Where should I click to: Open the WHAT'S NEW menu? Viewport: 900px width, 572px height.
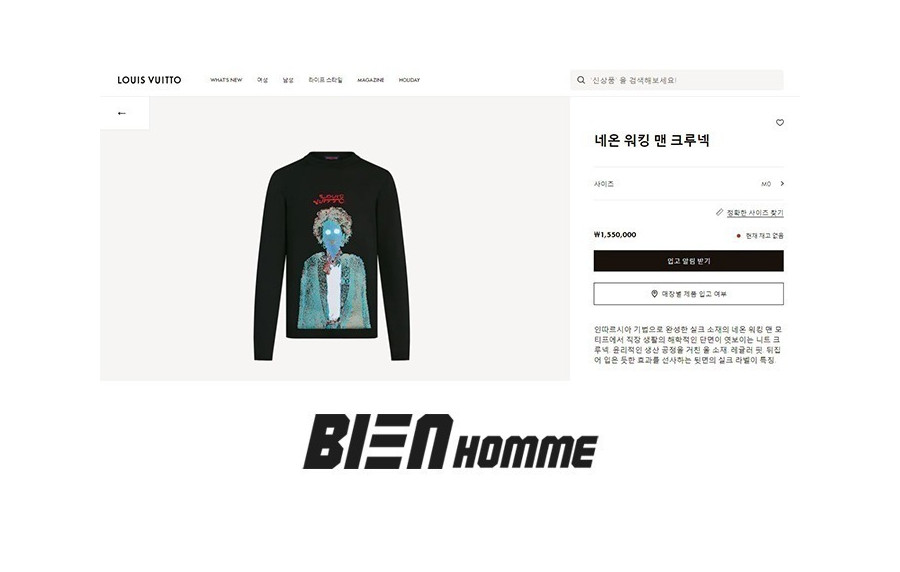[x=226, y=80]
